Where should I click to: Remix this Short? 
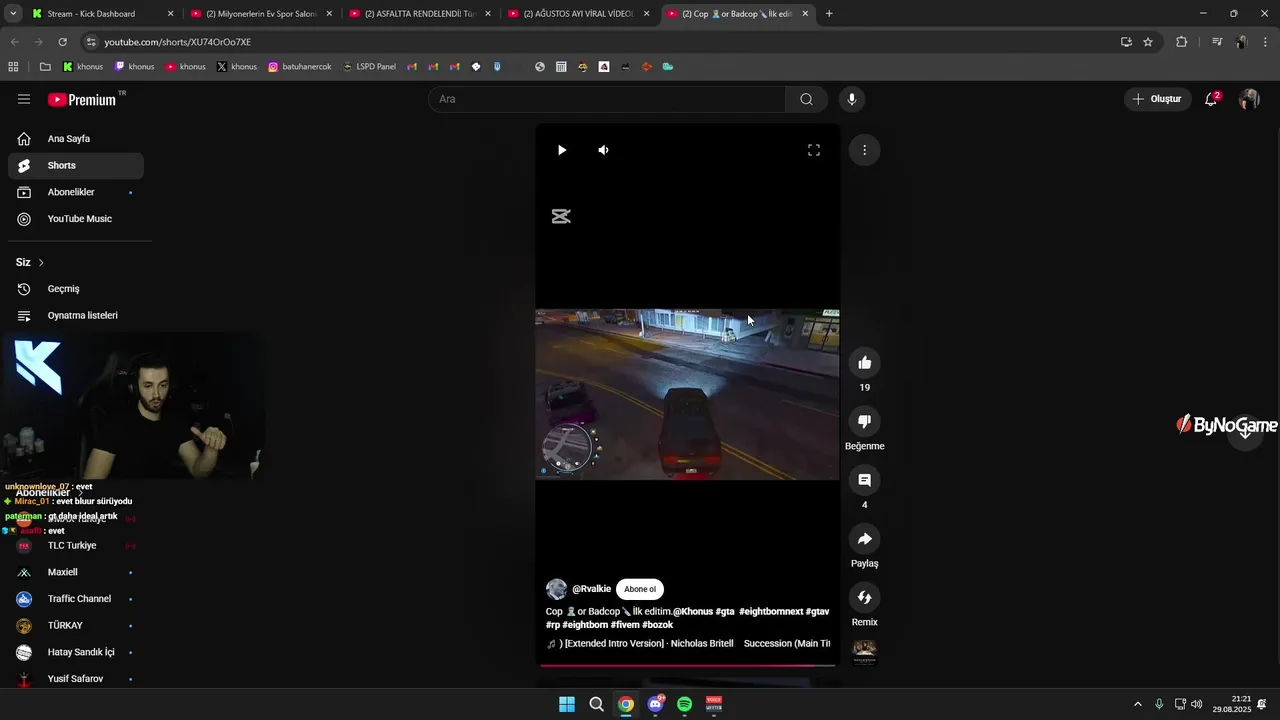pyautogui.click(x=865, y=597)
